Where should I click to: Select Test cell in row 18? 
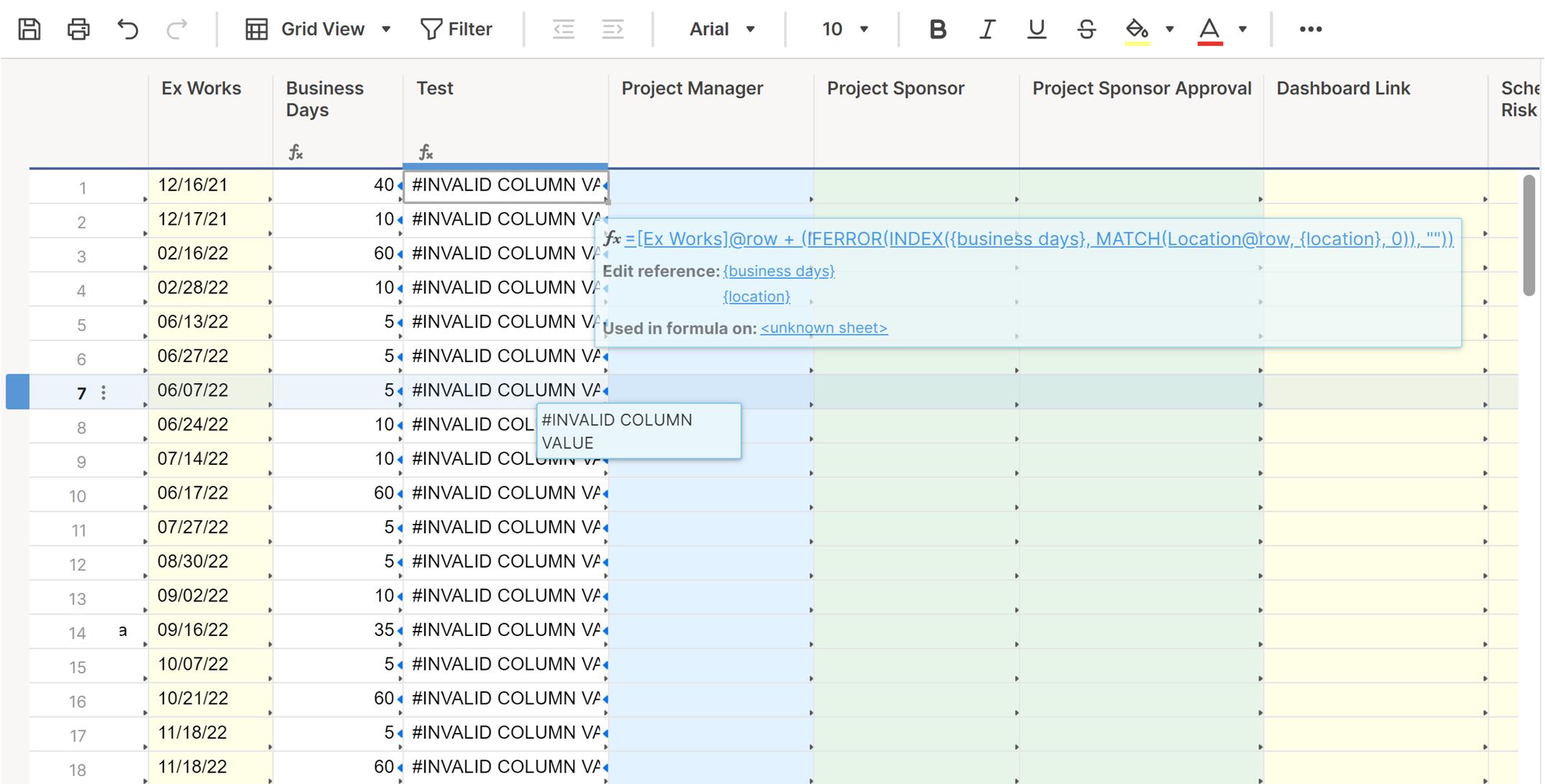click(506, 767)
